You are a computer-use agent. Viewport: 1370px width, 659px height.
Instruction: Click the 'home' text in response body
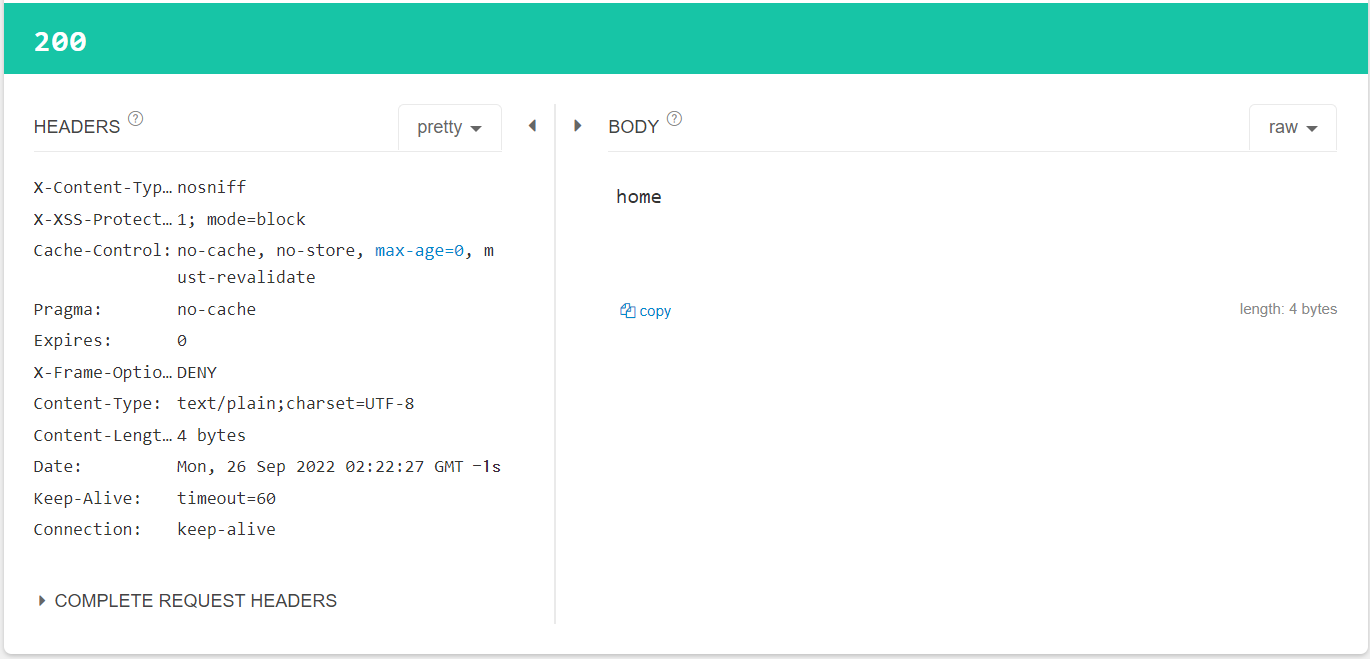(639, 197)
